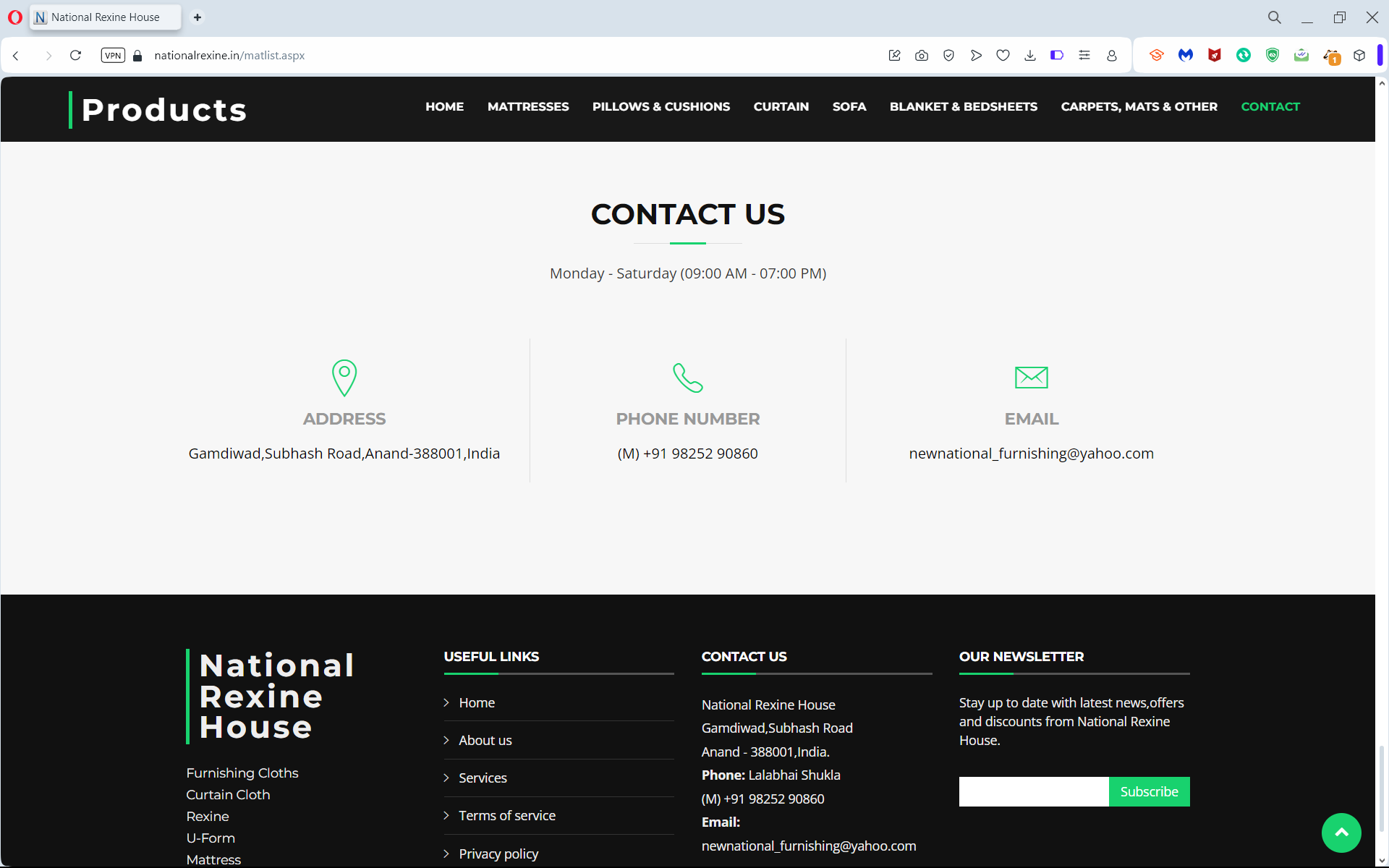Open SOFA menu
Image resolution: width=1389 pixels, height=868 pixels.
point(849,106)
